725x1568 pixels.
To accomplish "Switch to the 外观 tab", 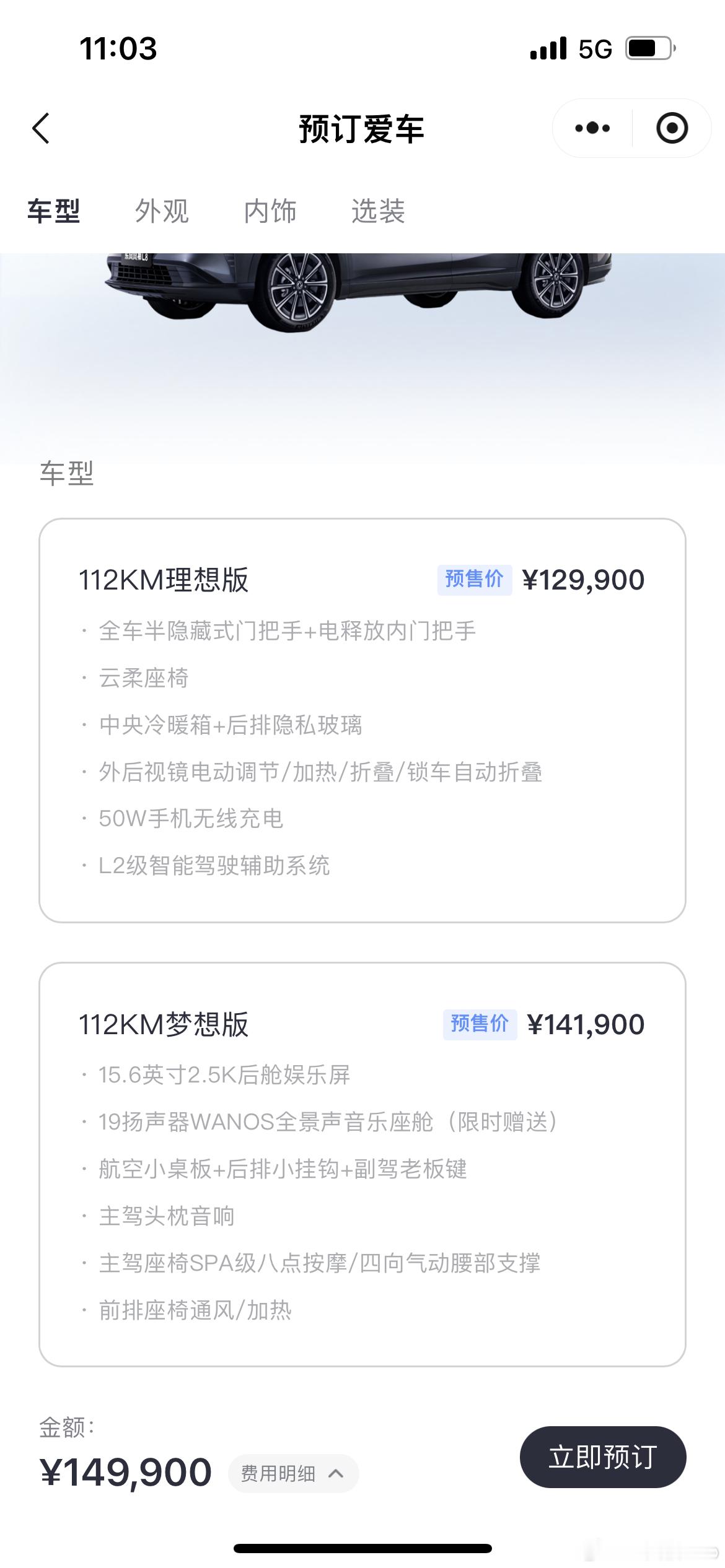I will click(162, 211).
